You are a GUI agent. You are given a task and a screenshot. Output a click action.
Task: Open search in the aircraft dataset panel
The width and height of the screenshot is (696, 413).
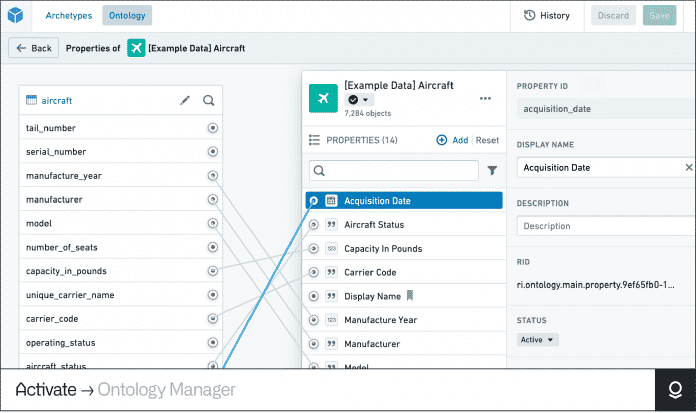click(209, 100)
